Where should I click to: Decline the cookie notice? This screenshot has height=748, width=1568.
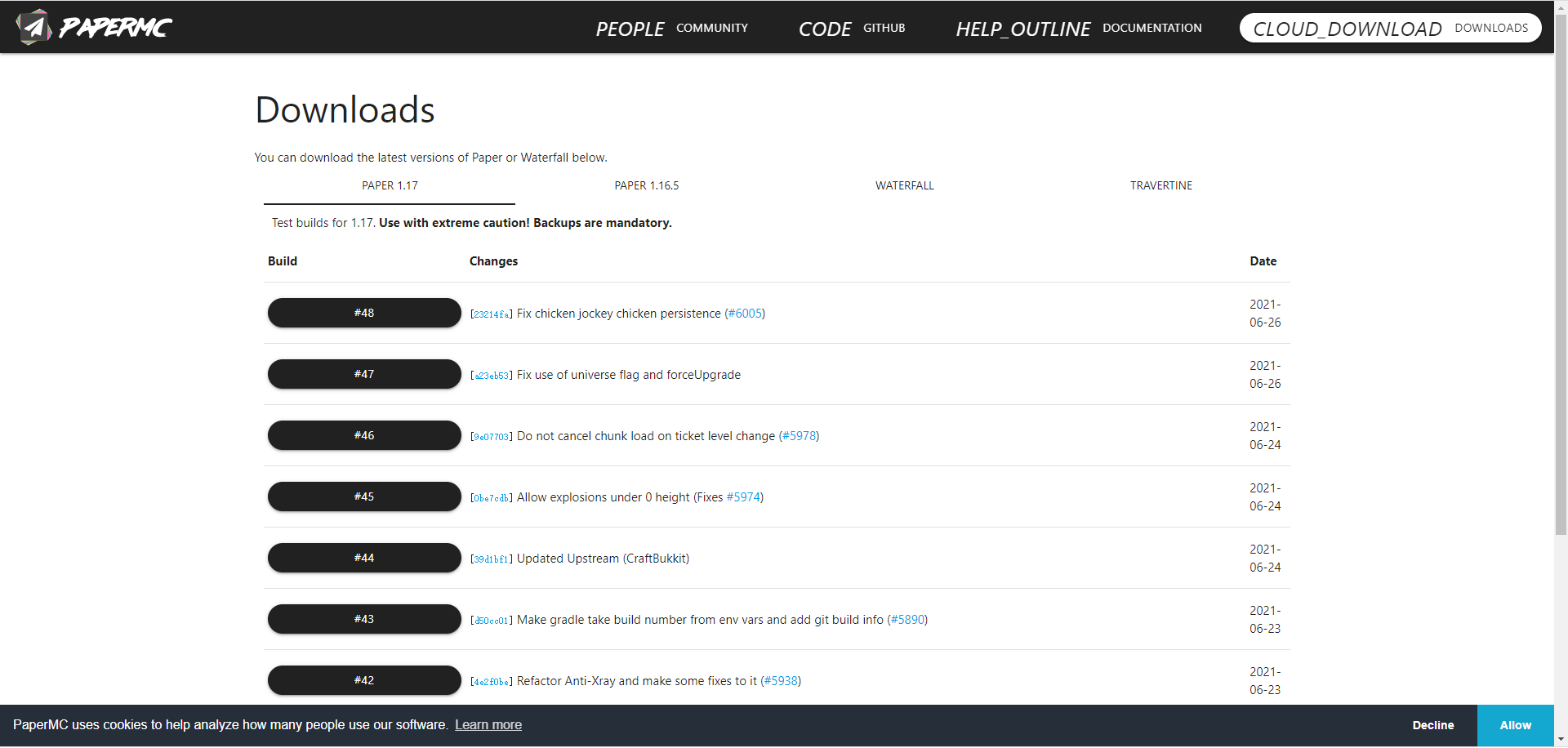tap(1433, 725)
